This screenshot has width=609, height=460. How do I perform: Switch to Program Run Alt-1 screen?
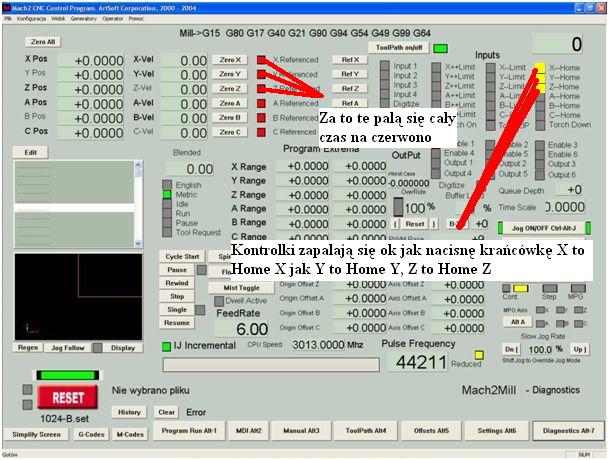(189, 431)
